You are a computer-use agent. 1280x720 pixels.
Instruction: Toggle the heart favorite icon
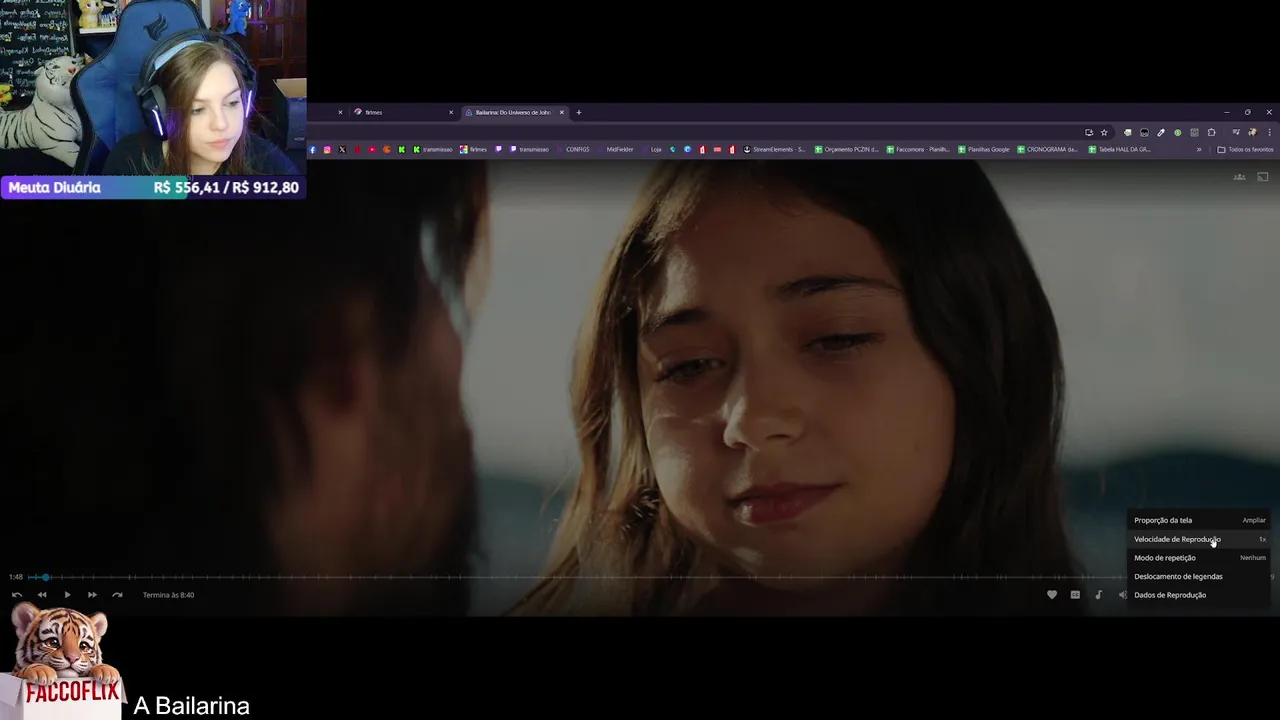pos(1052,595)
